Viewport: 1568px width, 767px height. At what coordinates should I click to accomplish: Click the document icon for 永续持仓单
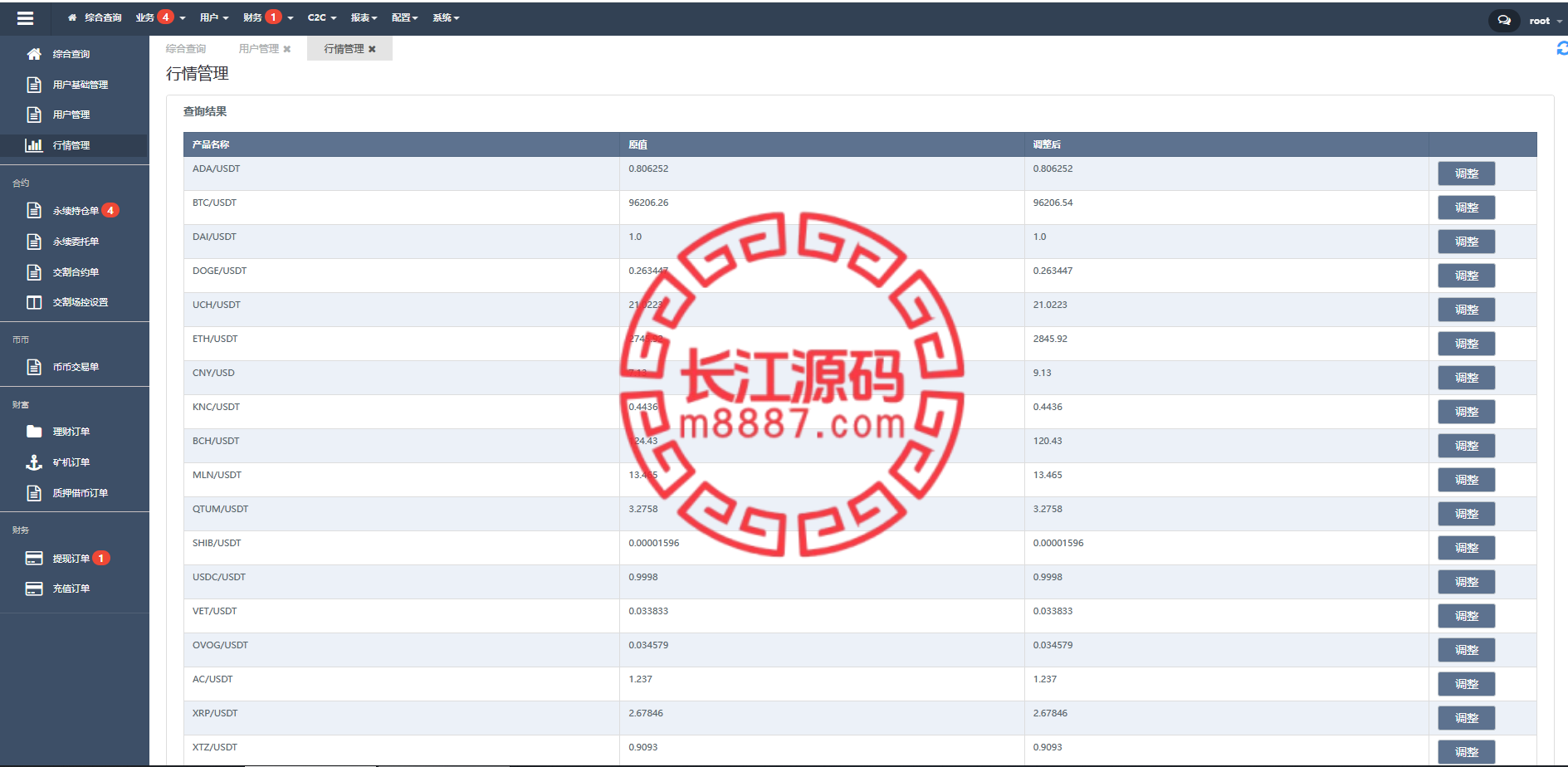(x=34, y=211)
